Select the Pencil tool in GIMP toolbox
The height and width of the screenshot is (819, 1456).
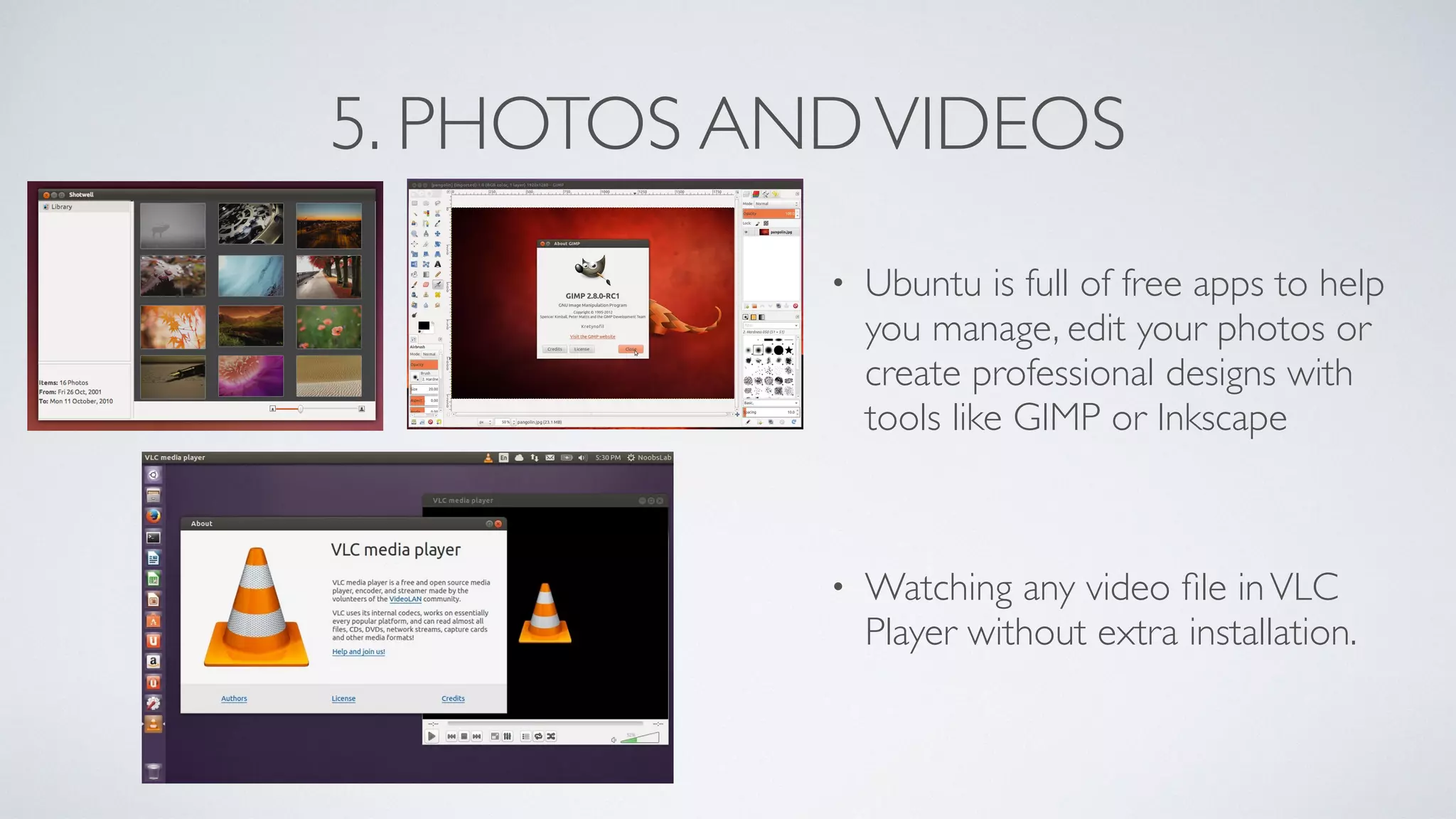[x=438, y=274]
